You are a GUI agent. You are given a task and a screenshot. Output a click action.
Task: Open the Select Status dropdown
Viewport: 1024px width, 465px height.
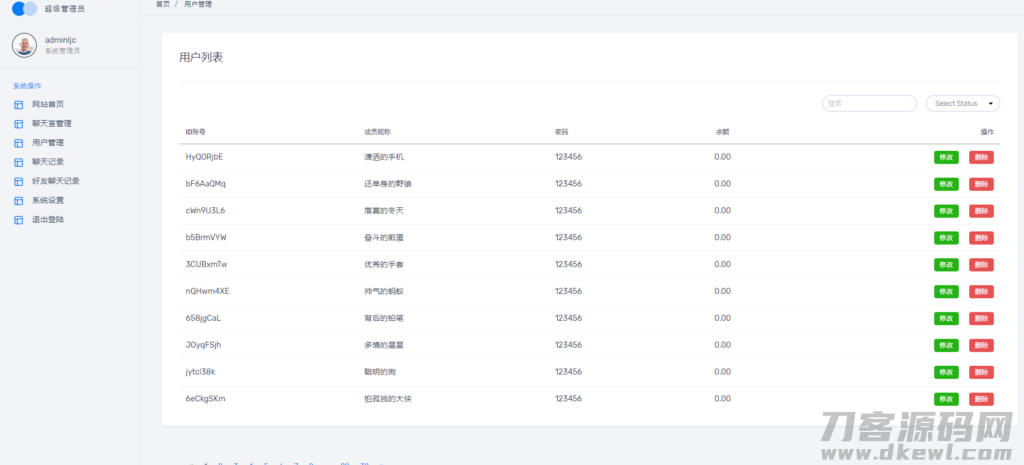[962, 103]
